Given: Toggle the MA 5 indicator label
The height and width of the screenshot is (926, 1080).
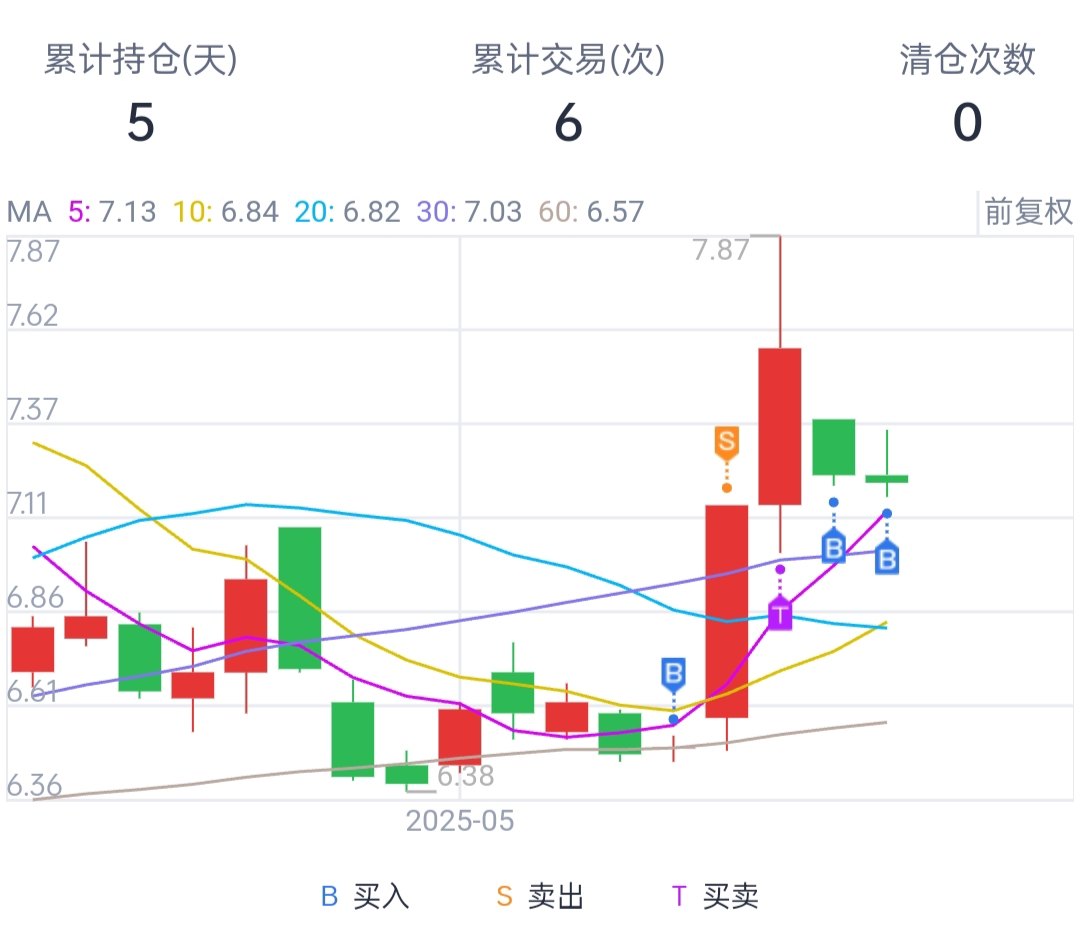Looking at the screenshot, I should [112, 212].
